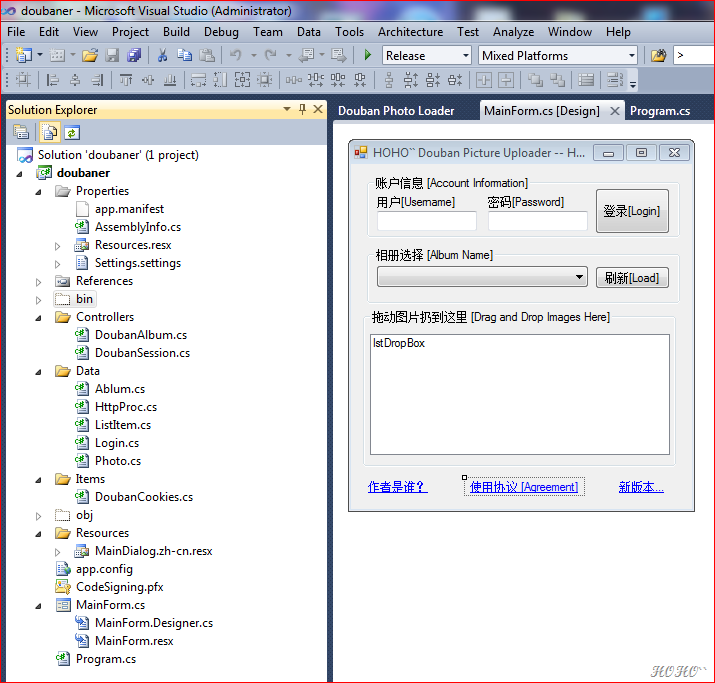The height and width of the screenshot is (683, 715).
Task: Open the Mixed Platforms dropdown
Action: tap(632, 56)
